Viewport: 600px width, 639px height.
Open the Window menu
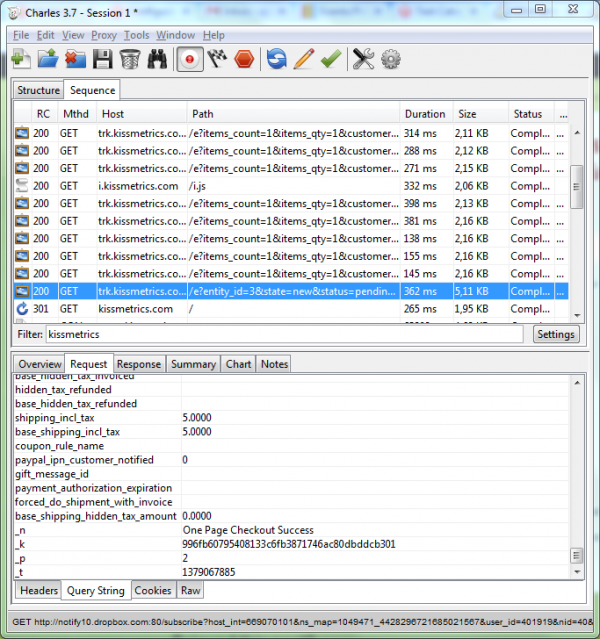point(175,35)
